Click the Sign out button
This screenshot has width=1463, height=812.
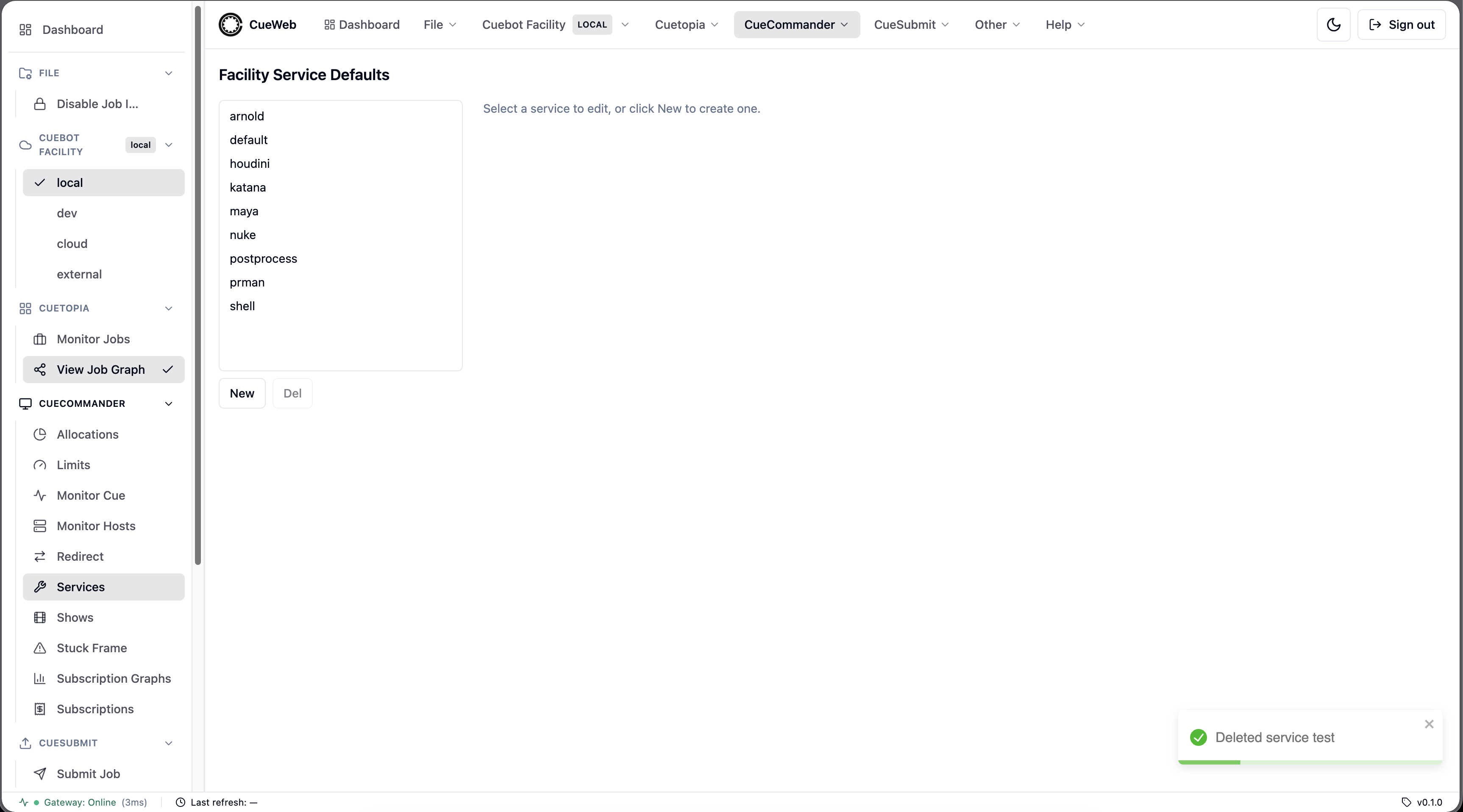1401,25
